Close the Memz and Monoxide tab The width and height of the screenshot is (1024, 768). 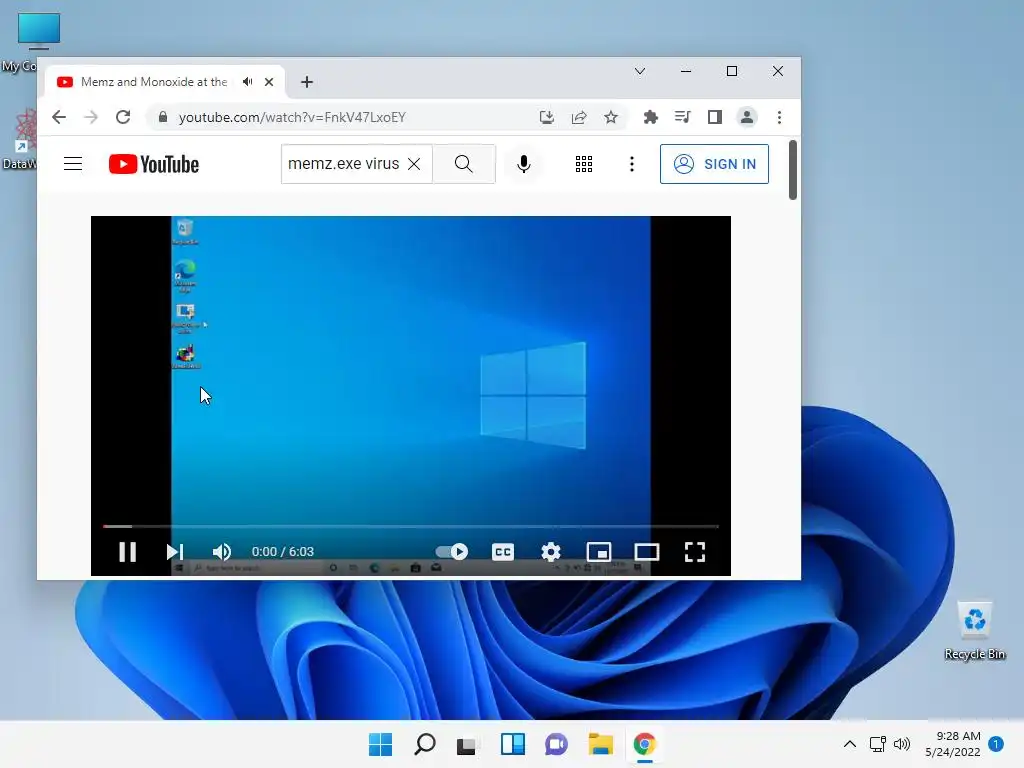[269, 82]
